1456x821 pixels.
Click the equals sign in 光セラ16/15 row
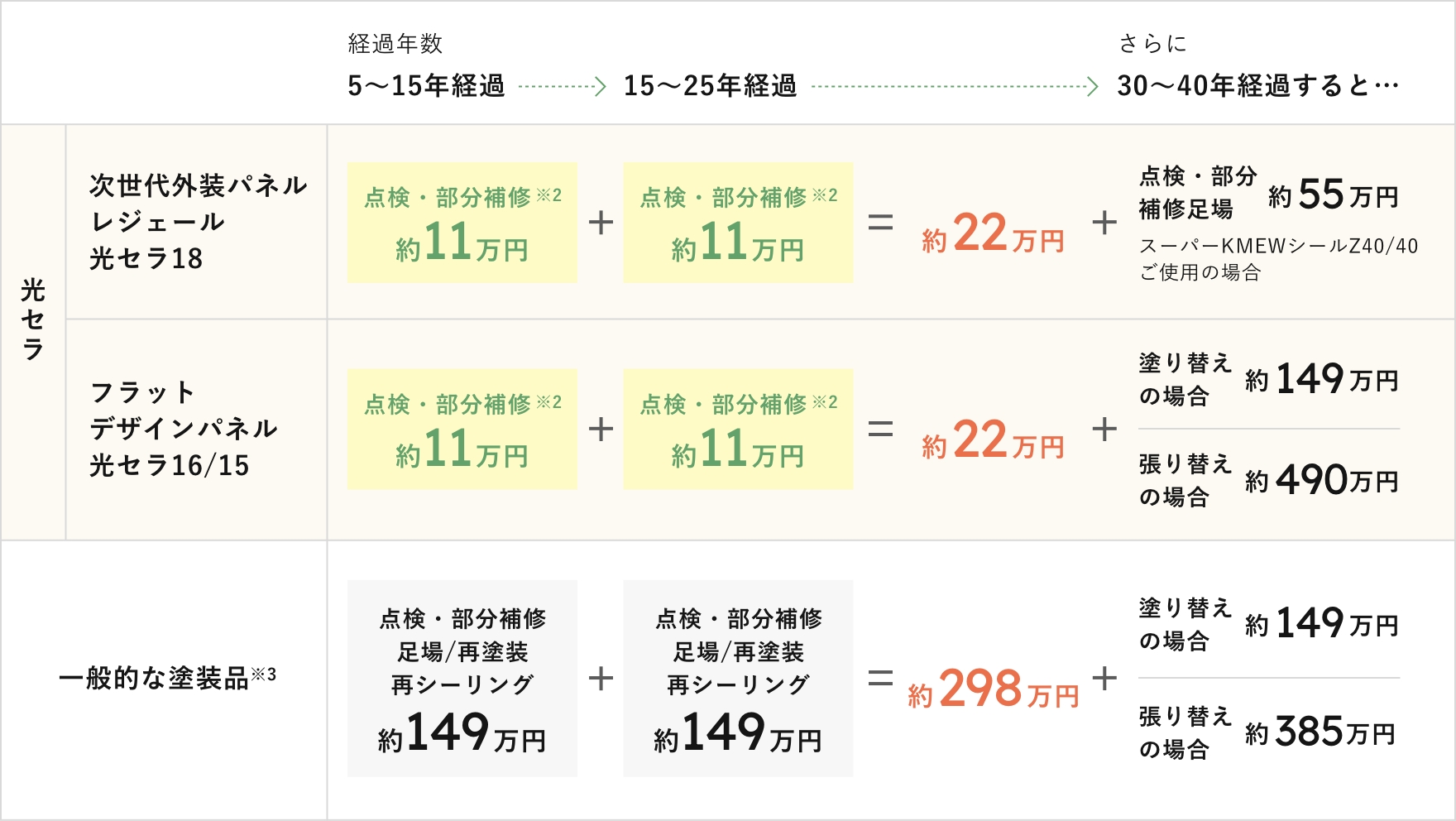(x=880, y=429)
